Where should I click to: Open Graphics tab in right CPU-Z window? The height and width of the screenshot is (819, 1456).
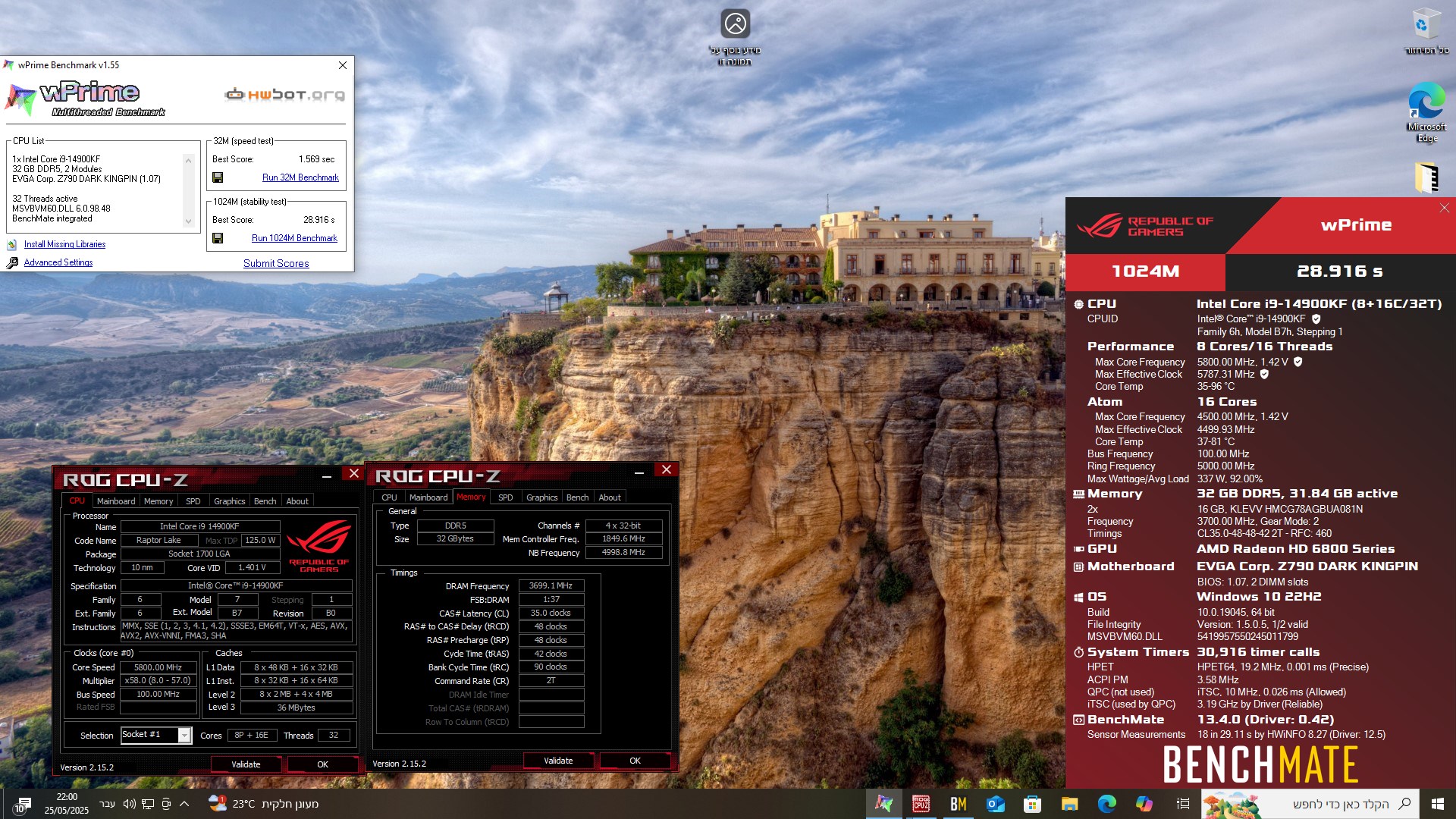pyautogui.click(x=542, y=497)
